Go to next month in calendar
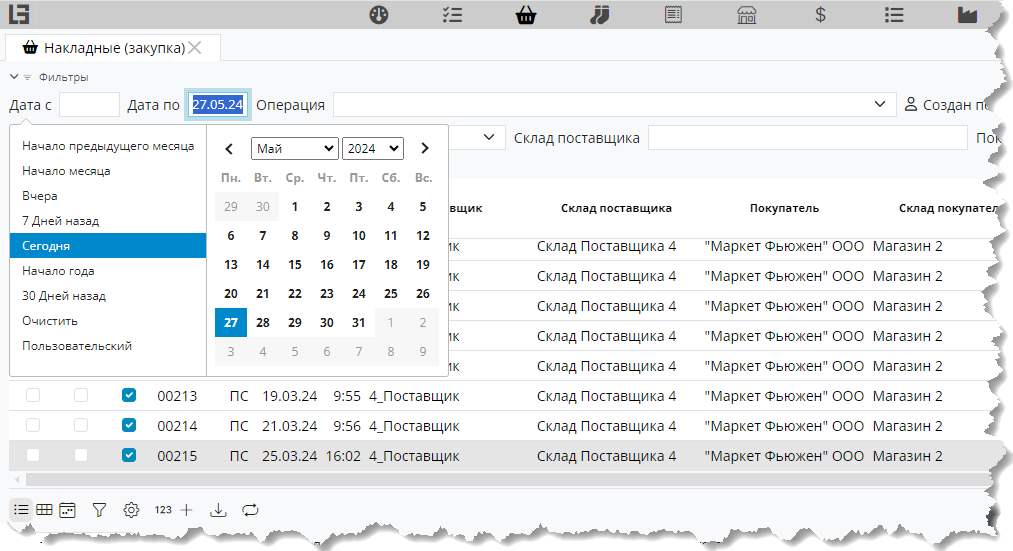The height and width of the screenshot is (551, 1013). [x=425, y=148]
